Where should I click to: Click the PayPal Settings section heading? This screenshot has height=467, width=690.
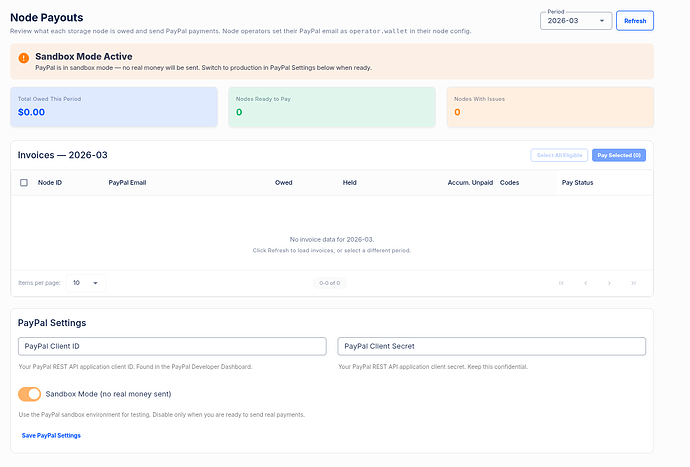tap(52, 323)
